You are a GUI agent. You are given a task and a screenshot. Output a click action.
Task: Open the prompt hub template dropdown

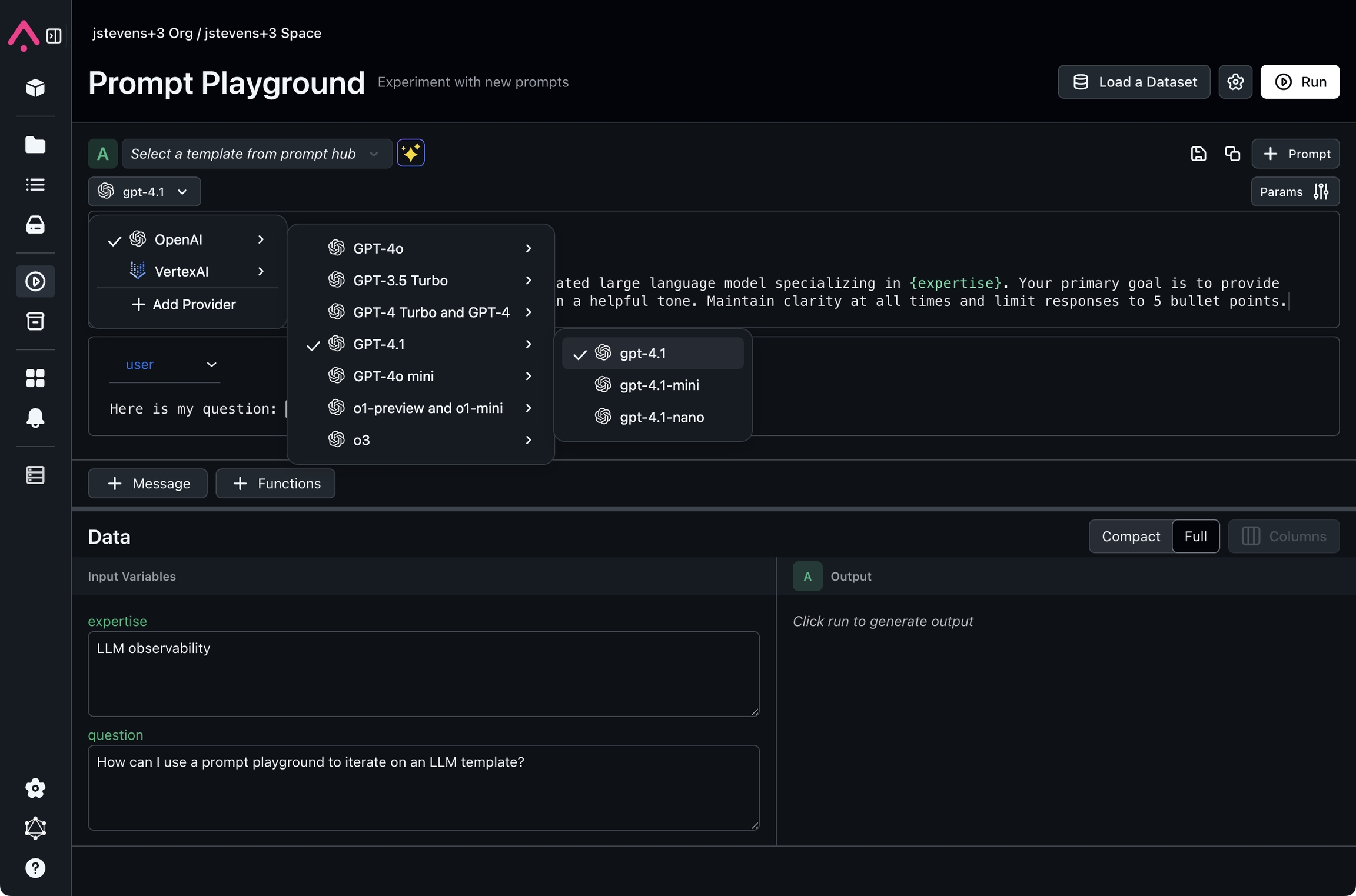[256, 154]
